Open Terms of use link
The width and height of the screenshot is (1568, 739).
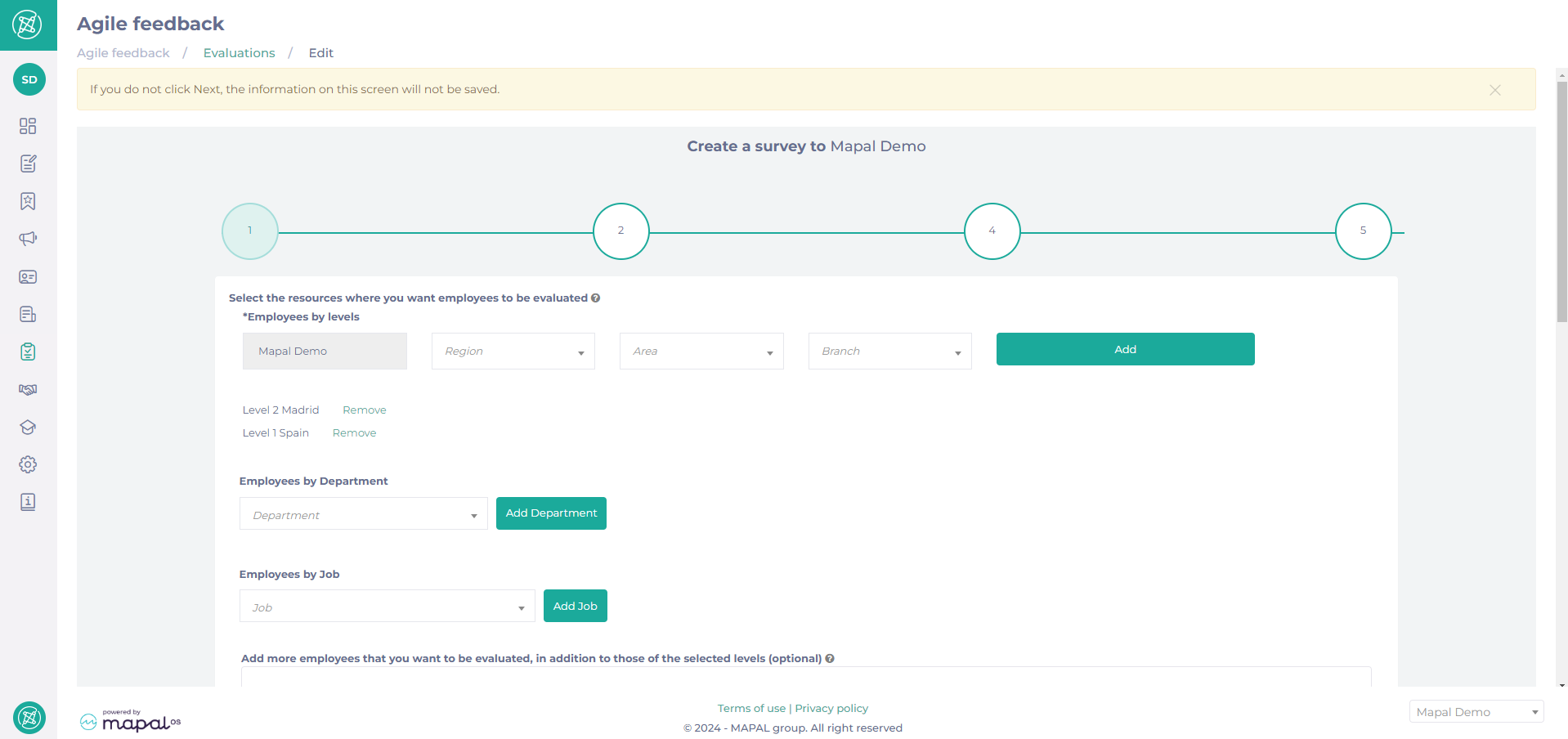click(x=751, y=709)
